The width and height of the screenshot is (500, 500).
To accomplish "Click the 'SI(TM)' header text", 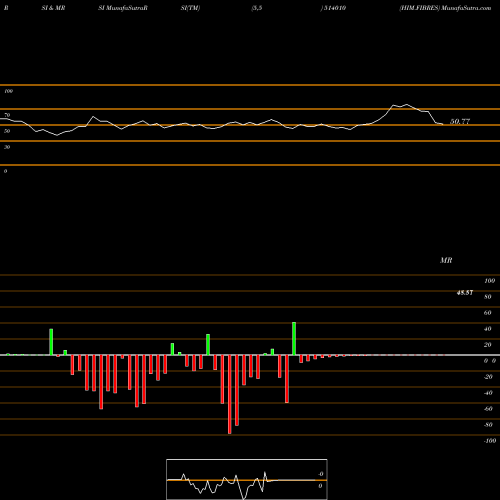I will pyautogui.click(x=190, y=8).
